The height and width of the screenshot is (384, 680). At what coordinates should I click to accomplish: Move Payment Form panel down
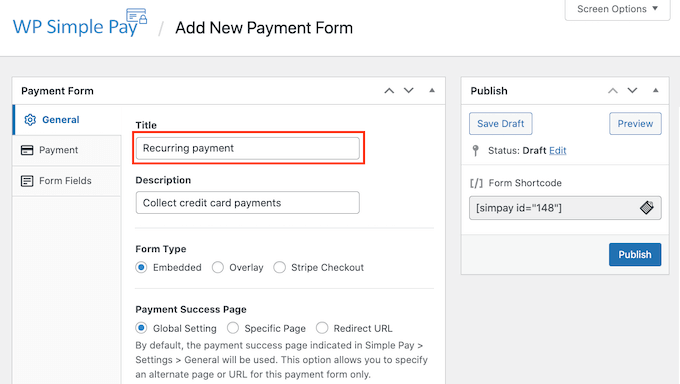click(x=409, y=91)
